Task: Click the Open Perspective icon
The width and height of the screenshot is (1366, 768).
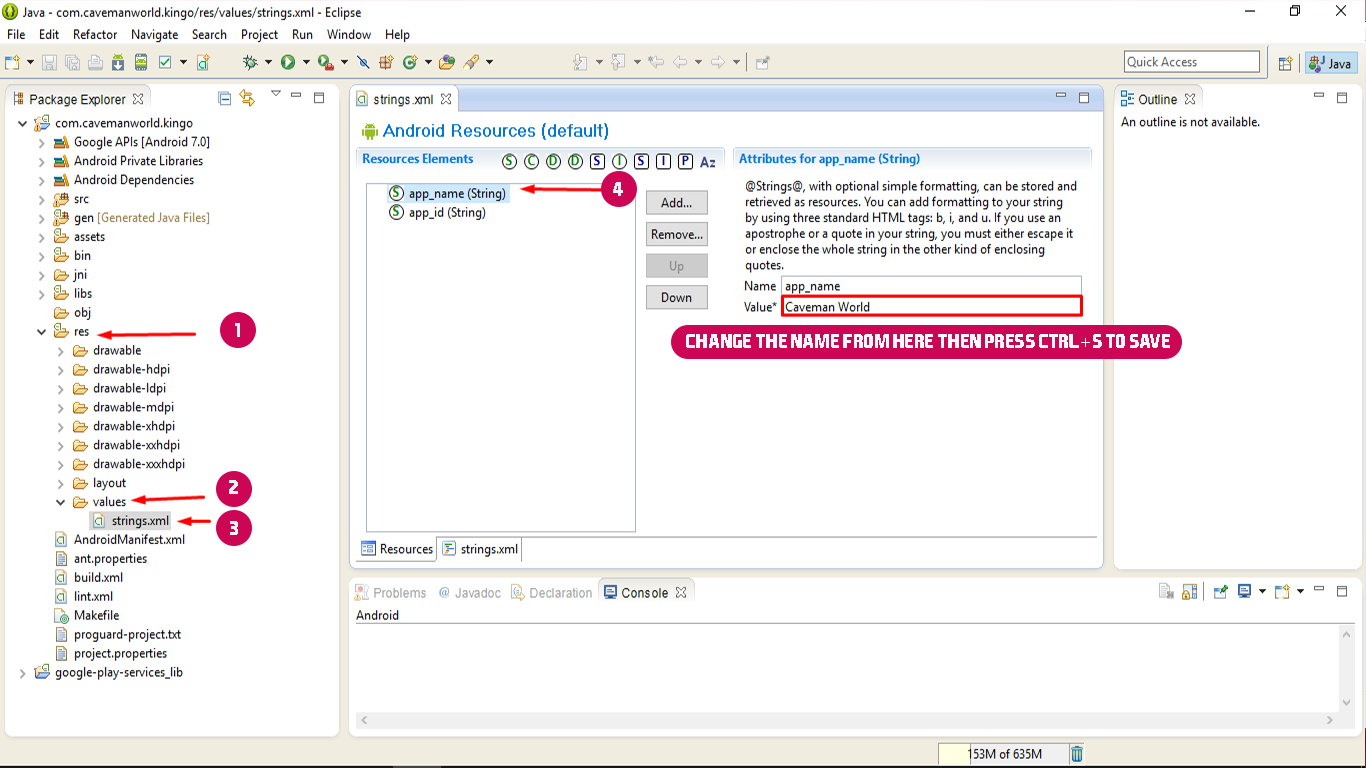Action: click(1286, 63)
